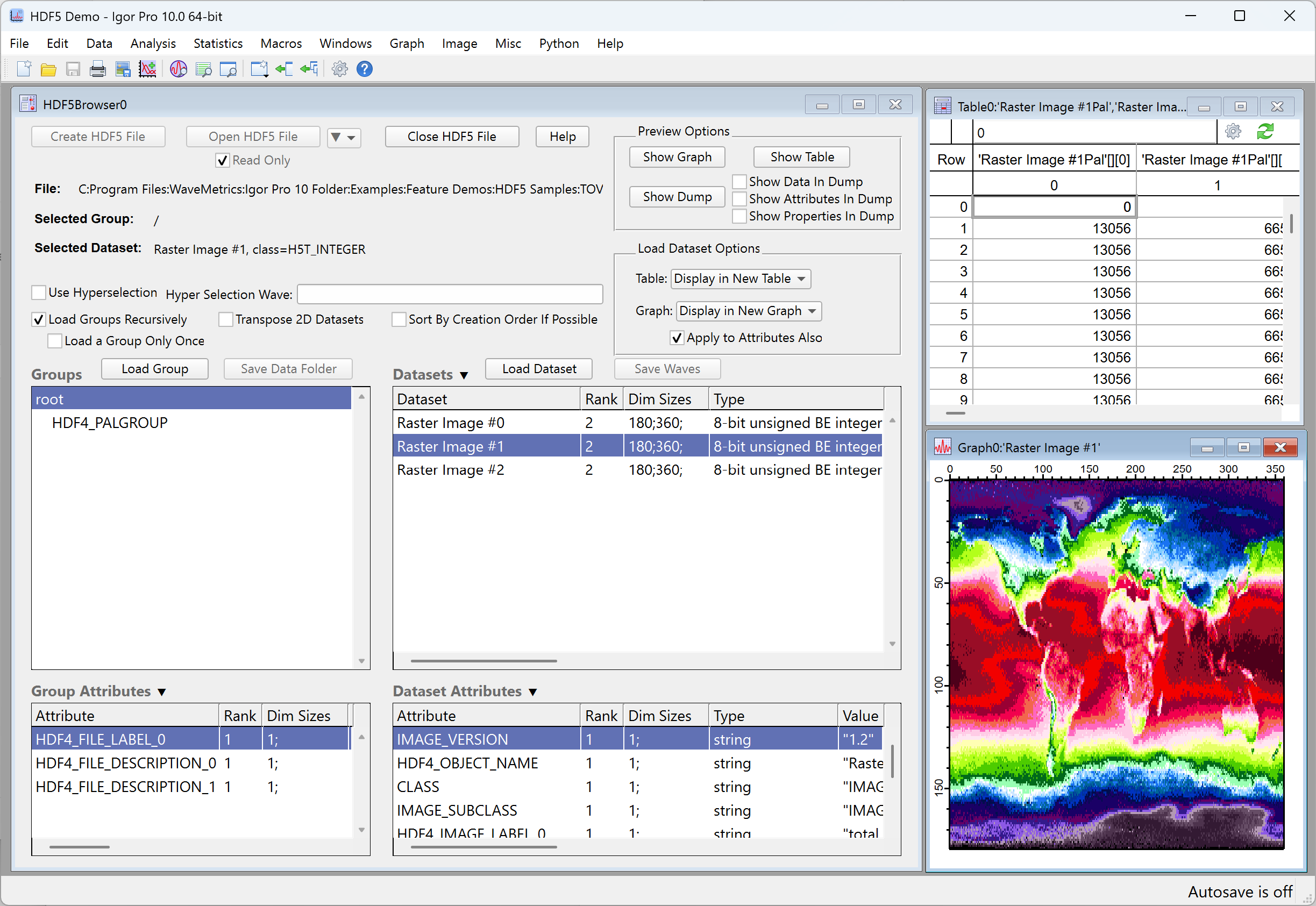Open the yellow folder Open icon
The height and width of the screenshot is (906, 1316).
[x=48, y=69]
